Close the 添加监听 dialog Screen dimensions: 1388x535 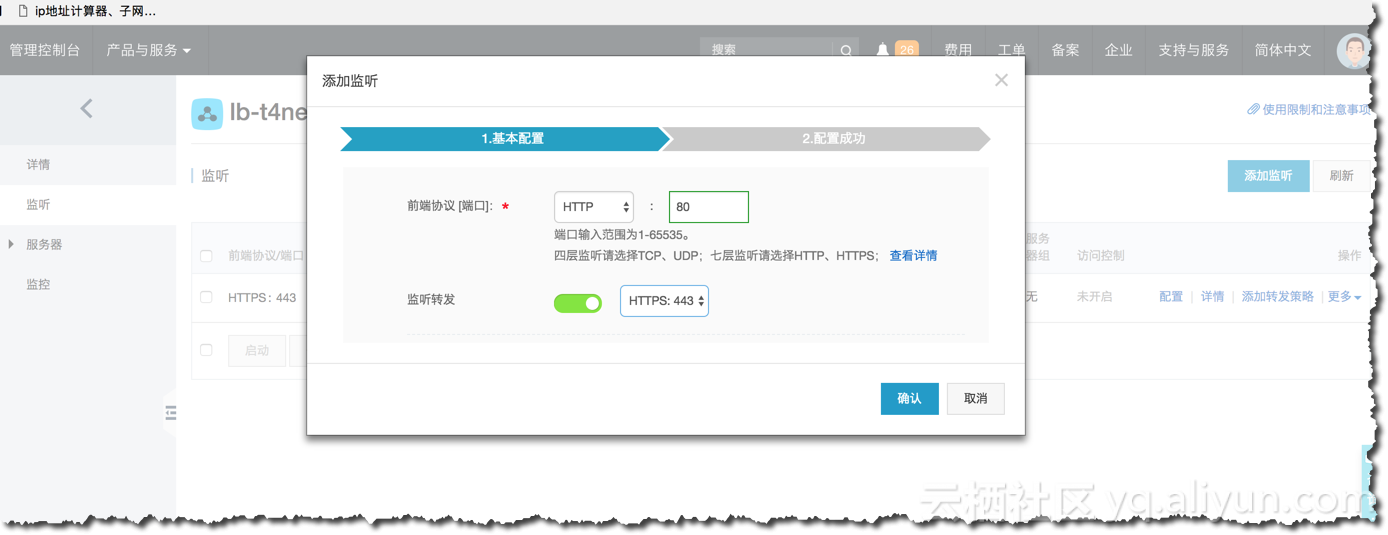point(1001,80)
